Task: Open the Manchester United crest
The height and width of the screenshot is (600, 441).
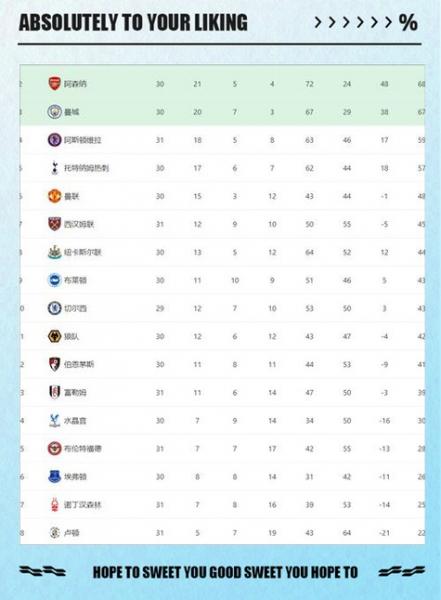Action: [54, 196]
